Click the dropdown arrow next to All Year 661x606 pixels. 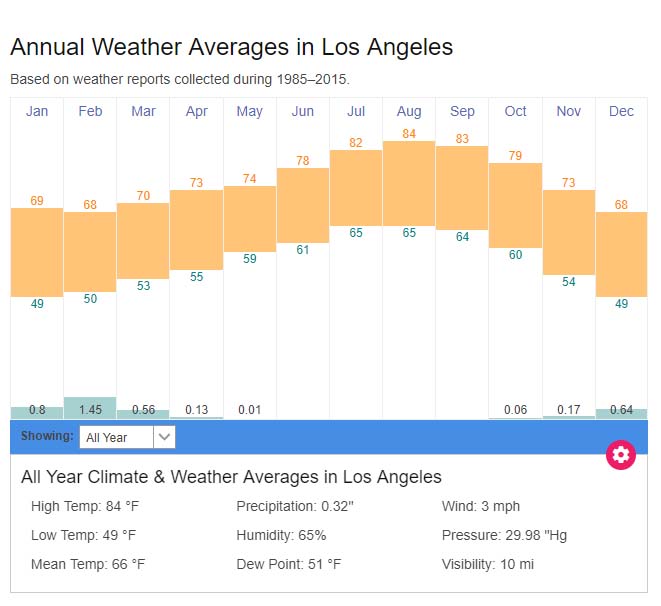[165, 437]
